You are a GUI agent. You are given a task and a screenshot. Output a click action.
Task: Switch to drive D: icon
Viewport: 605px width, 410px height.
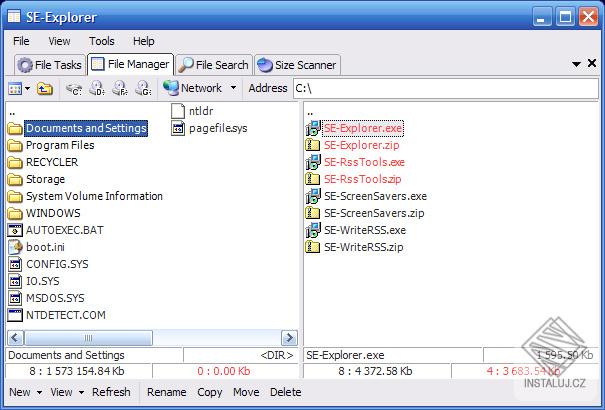point(97,89)
